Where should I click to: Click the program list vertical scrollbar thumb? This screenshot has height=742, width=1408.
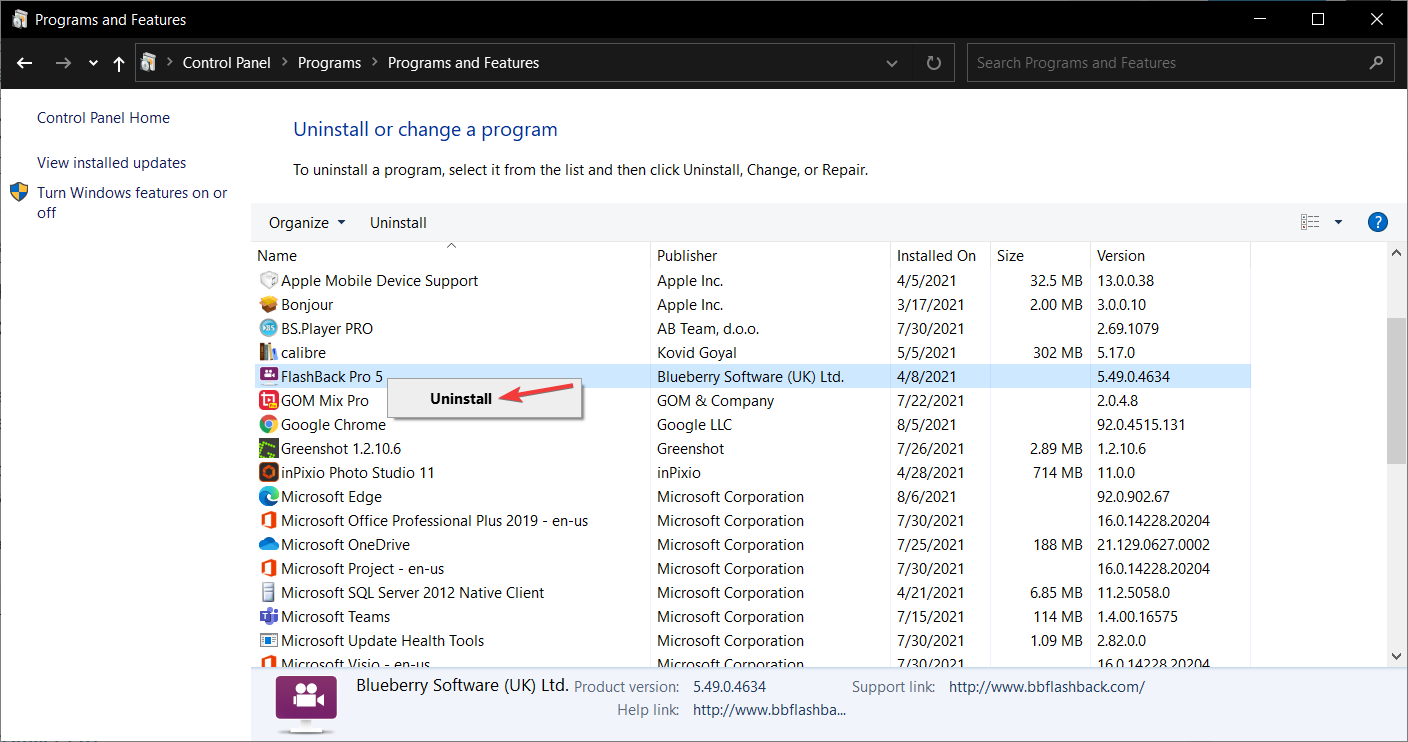tap(1396, 390)
